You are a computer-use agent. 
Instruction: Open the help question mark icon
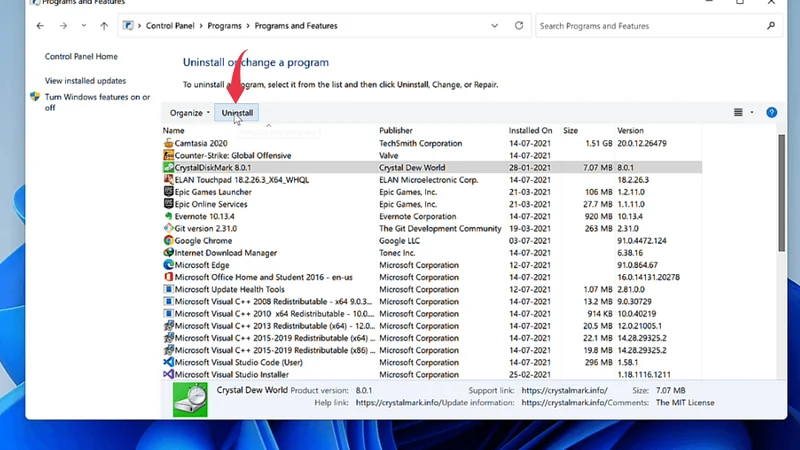pos(771,113)
